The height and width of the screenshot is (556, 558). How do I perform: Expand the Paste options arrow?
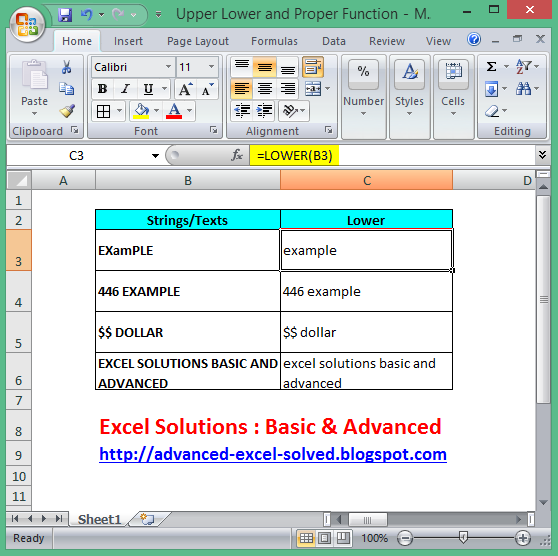[34, 114]
